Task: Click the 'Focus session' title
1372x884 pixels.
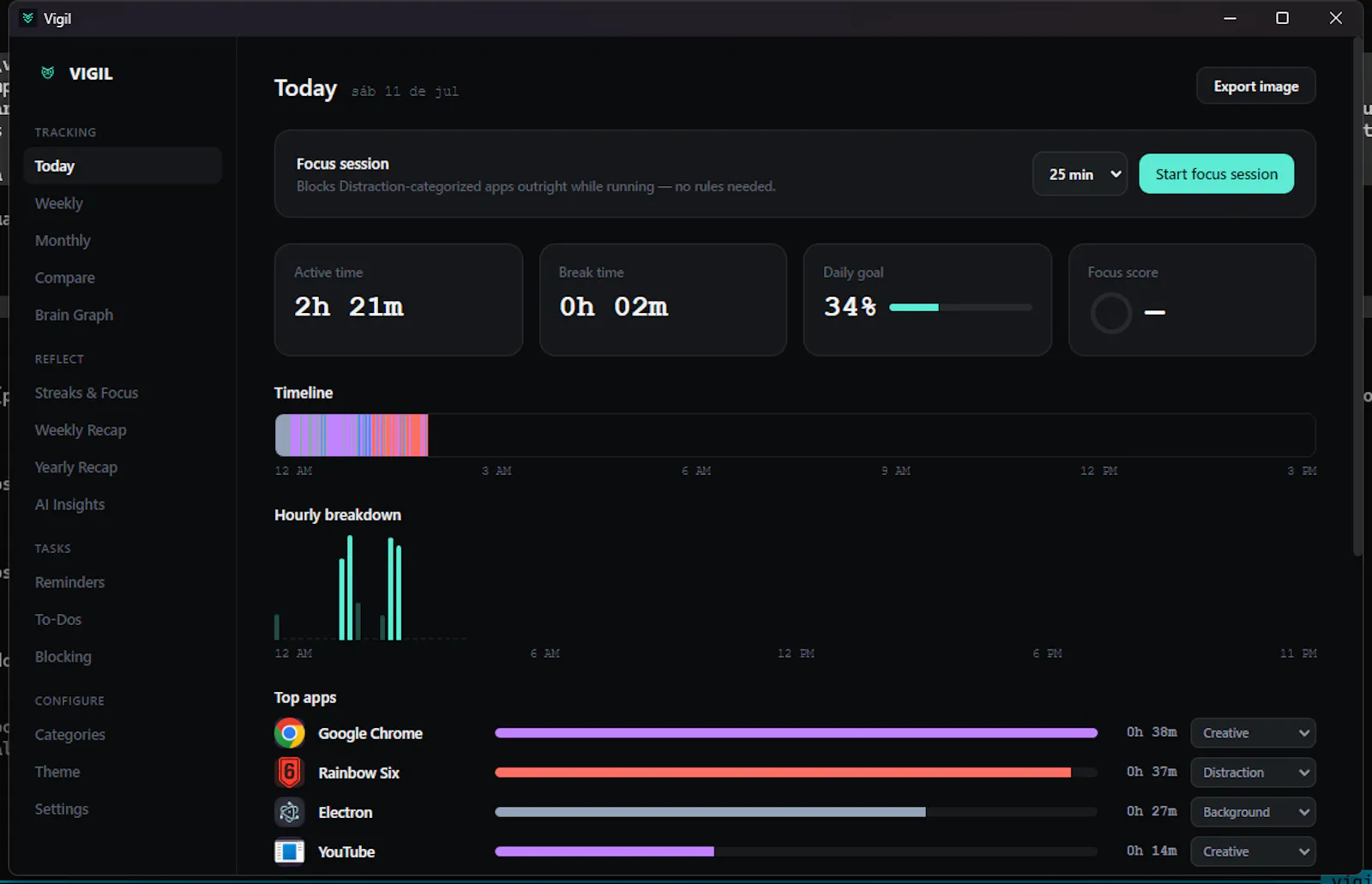Action: (x=342, y=164)
